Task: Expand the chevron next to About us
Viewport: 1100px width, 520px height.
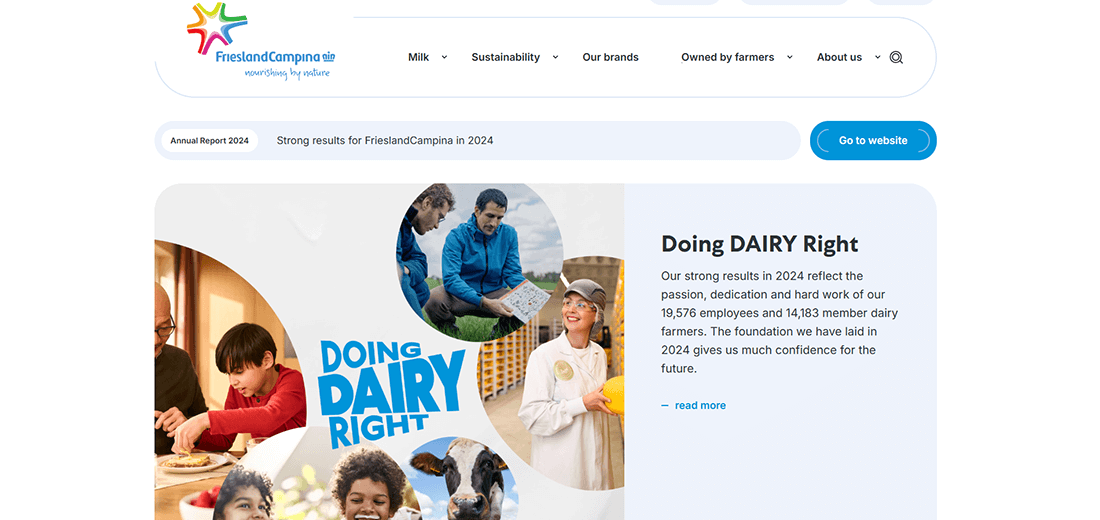Action: (x=878, y=58)
